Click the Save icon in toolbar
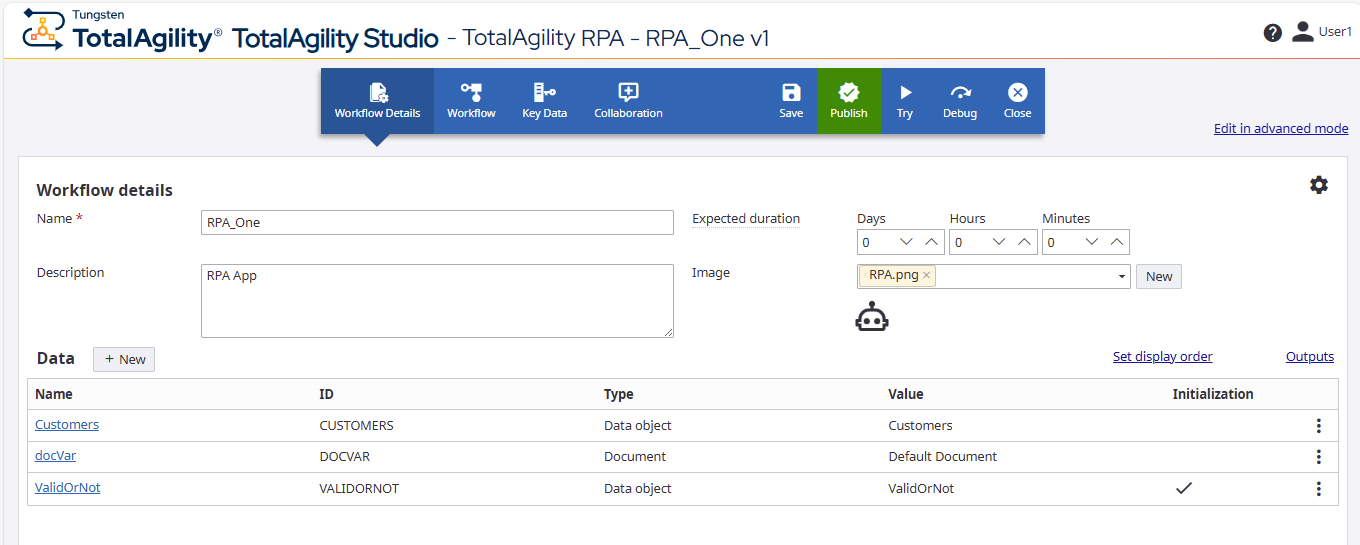The width and height of the screenshot is (1360, 545). coord(791,101)
